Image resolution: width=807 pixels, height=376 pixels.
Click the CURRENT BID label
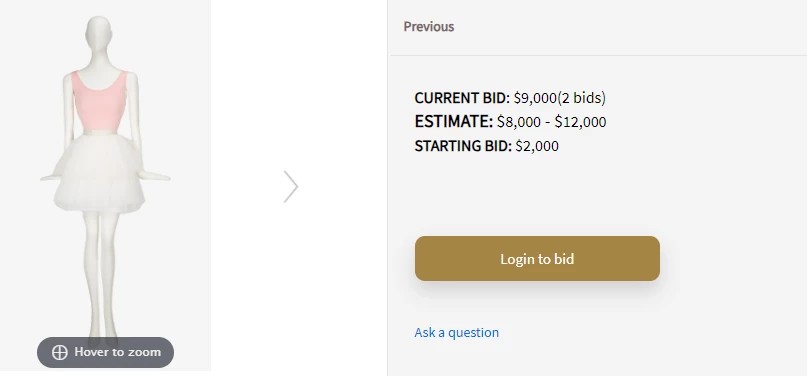tap(462, 98)
